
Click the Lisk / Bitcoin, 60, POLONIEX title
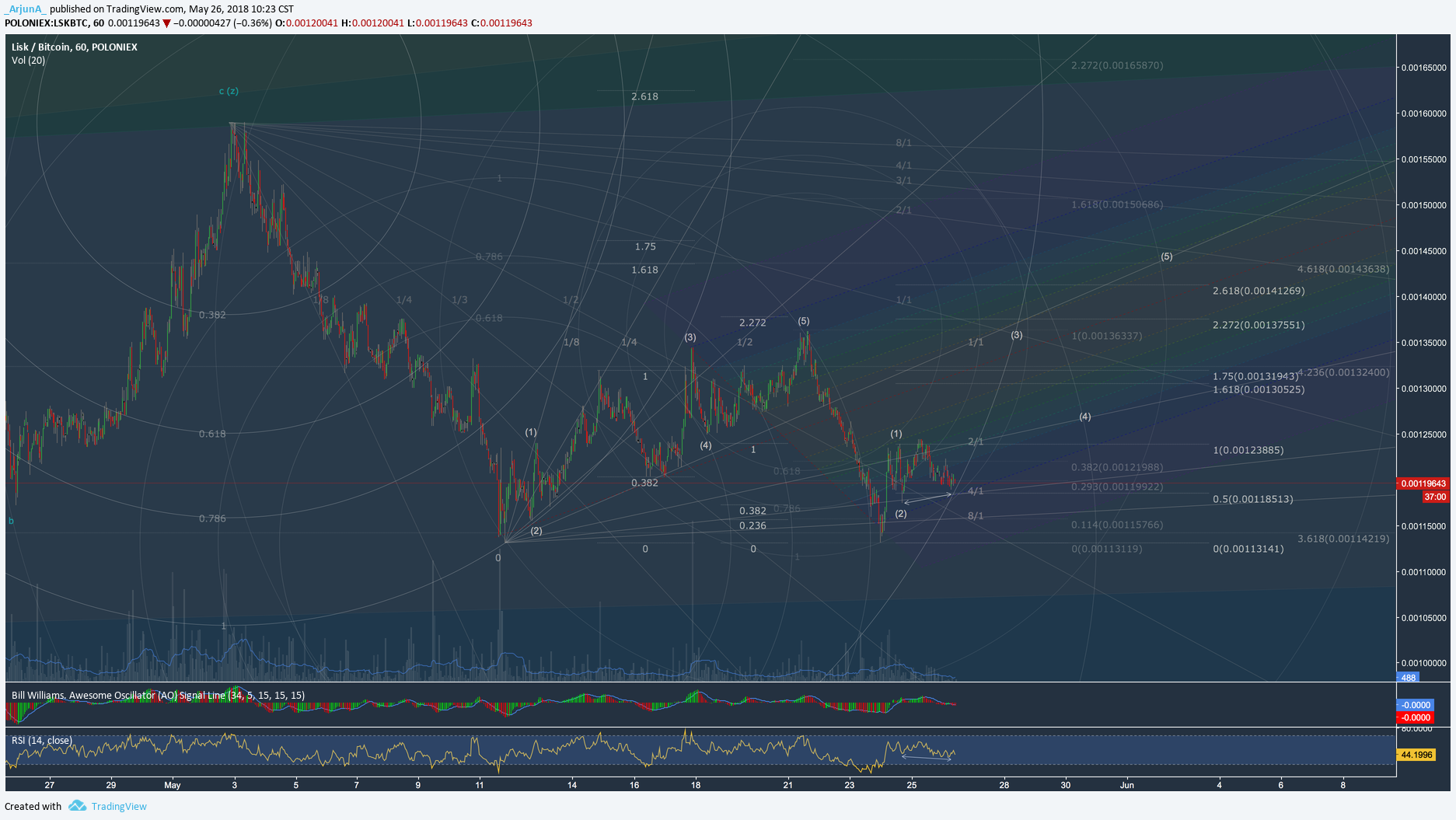click(x=75, y=47)
